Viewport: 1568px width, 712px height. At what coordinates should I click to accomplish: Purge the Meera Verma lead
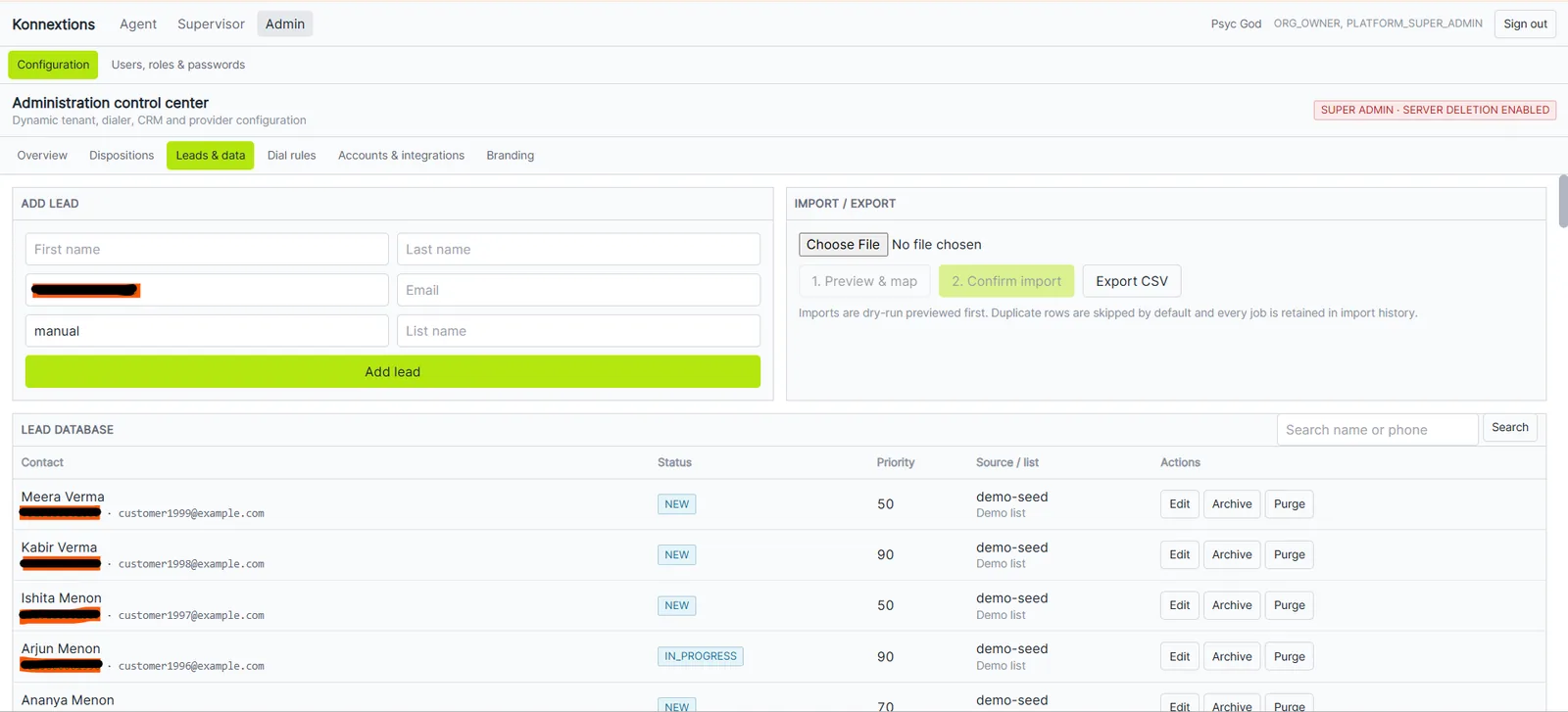(1289, 504)
